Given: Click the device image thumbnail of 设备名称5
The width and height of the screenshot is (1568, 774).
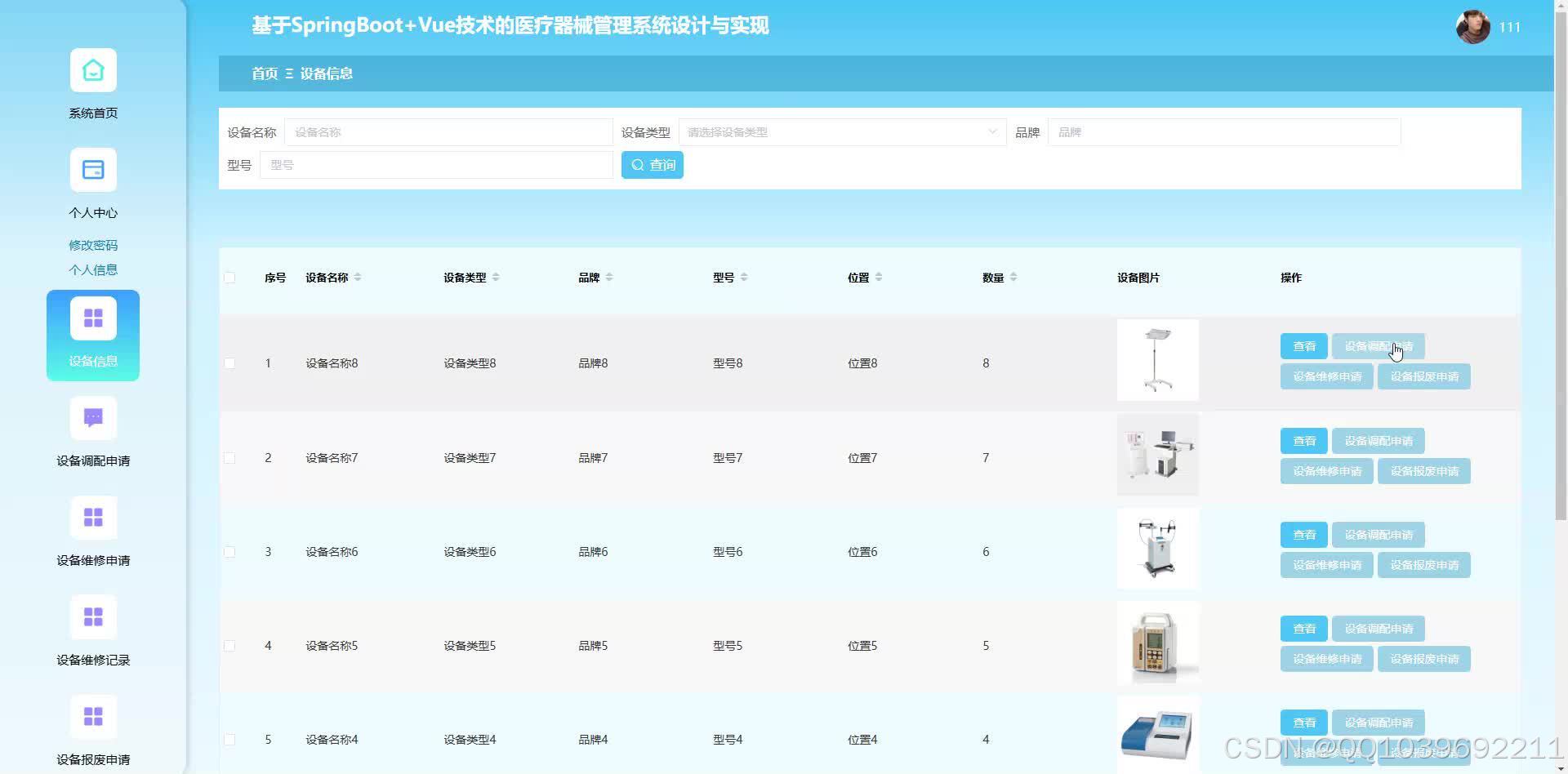Looking at the screenshot, I should click(x=1157, y=643).
